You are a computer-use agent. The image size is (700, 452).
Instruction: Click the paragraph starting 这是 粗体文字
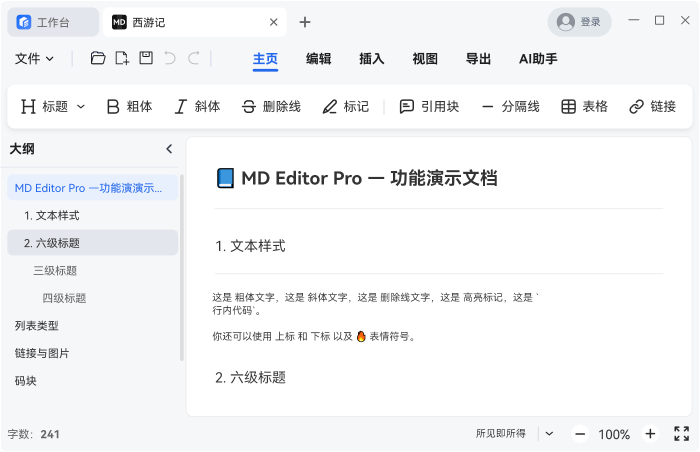[376, 304]
